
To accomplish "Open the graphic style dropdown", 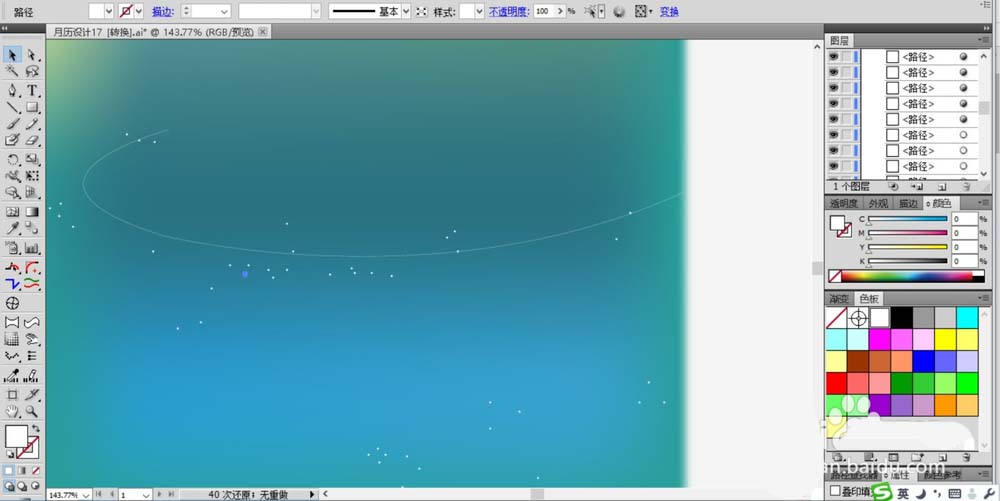I will (x=479, y=11).
